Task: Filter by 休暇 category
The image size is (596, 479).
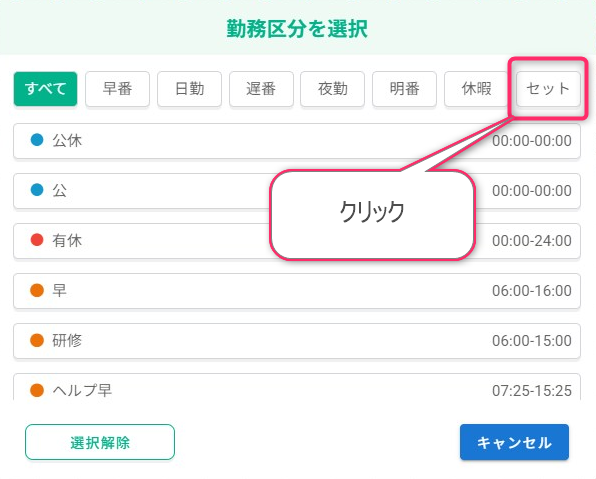Action: tap(476, 89)
